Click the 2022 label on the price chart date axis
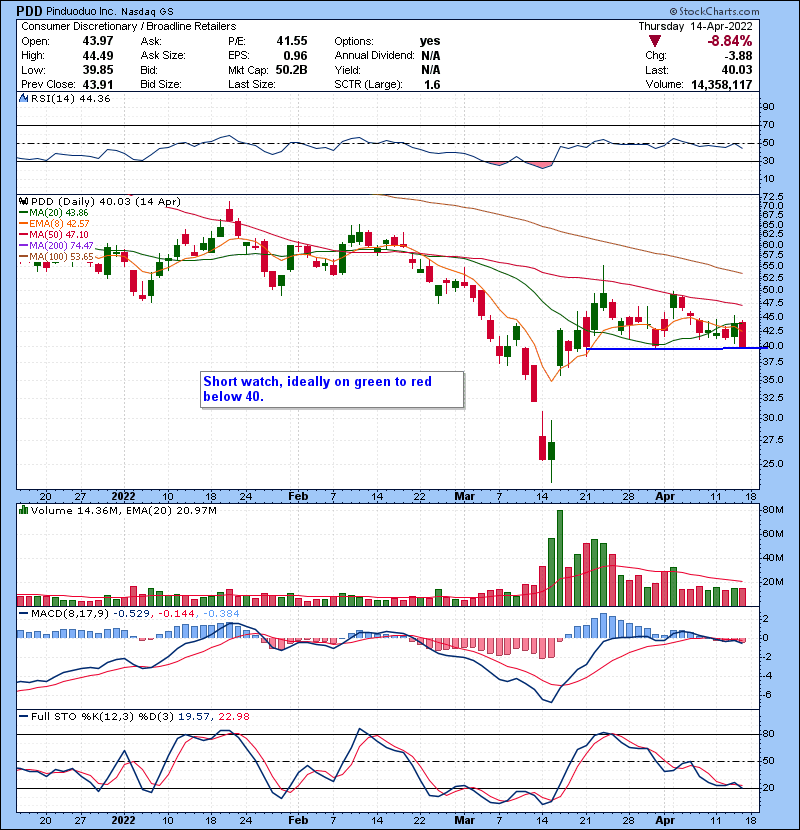Image resolution: width=800 pixels, height=830 pixels. point(123,496)
